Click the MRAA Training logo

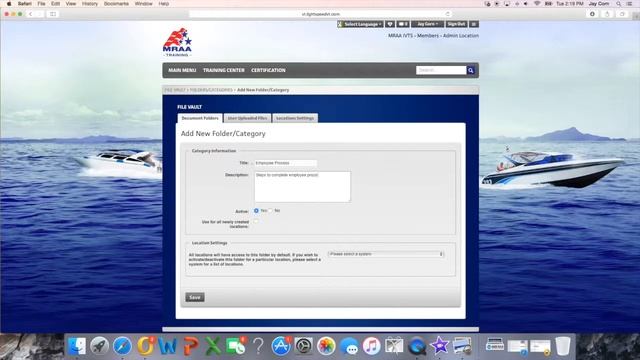[x=177, y=42]
